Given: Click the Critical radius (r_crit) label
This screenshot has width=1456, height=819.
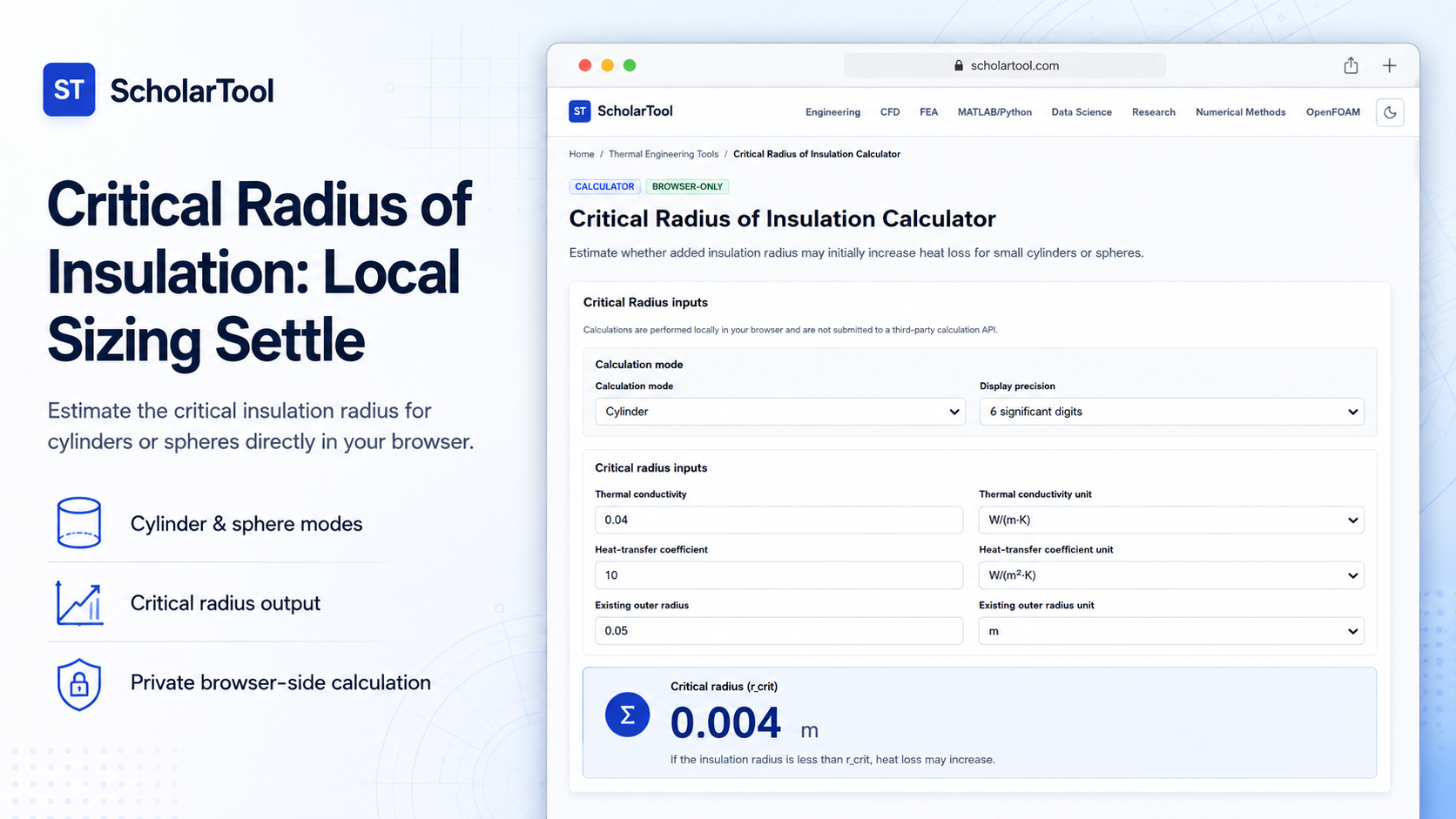Looking at the screenshot, I should pos(724,687).
